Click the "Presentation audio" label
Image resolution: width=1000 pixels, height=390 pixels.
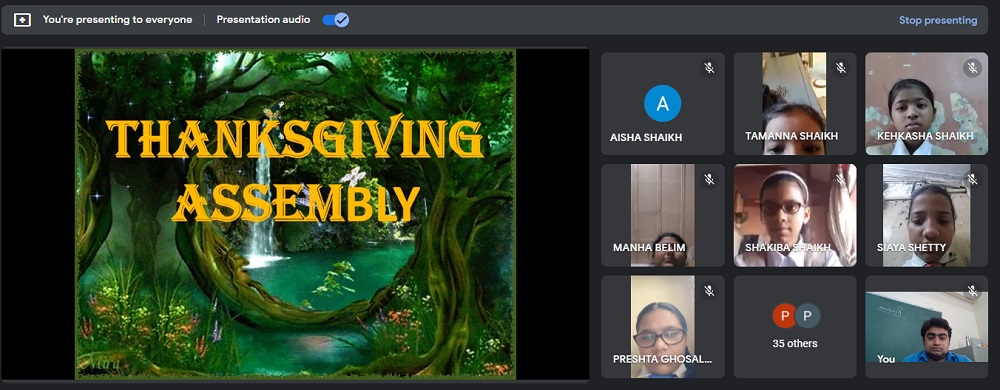tap(263, 20)
